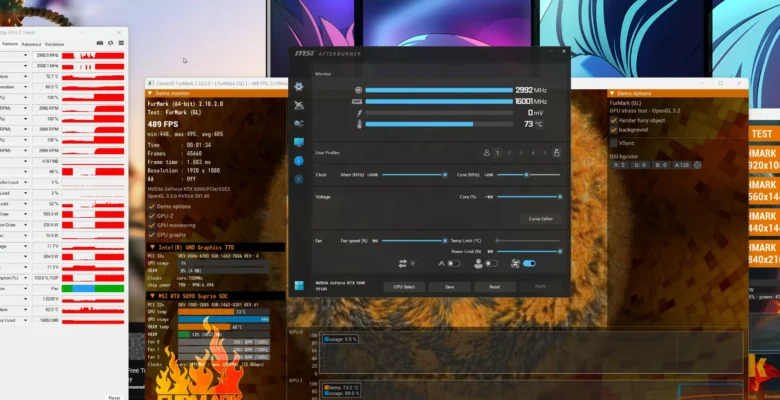Viewport: 780px width, 400px height.
Task: Open GPU-Z dropdown on the 11.7 V row
Action: 25,246
